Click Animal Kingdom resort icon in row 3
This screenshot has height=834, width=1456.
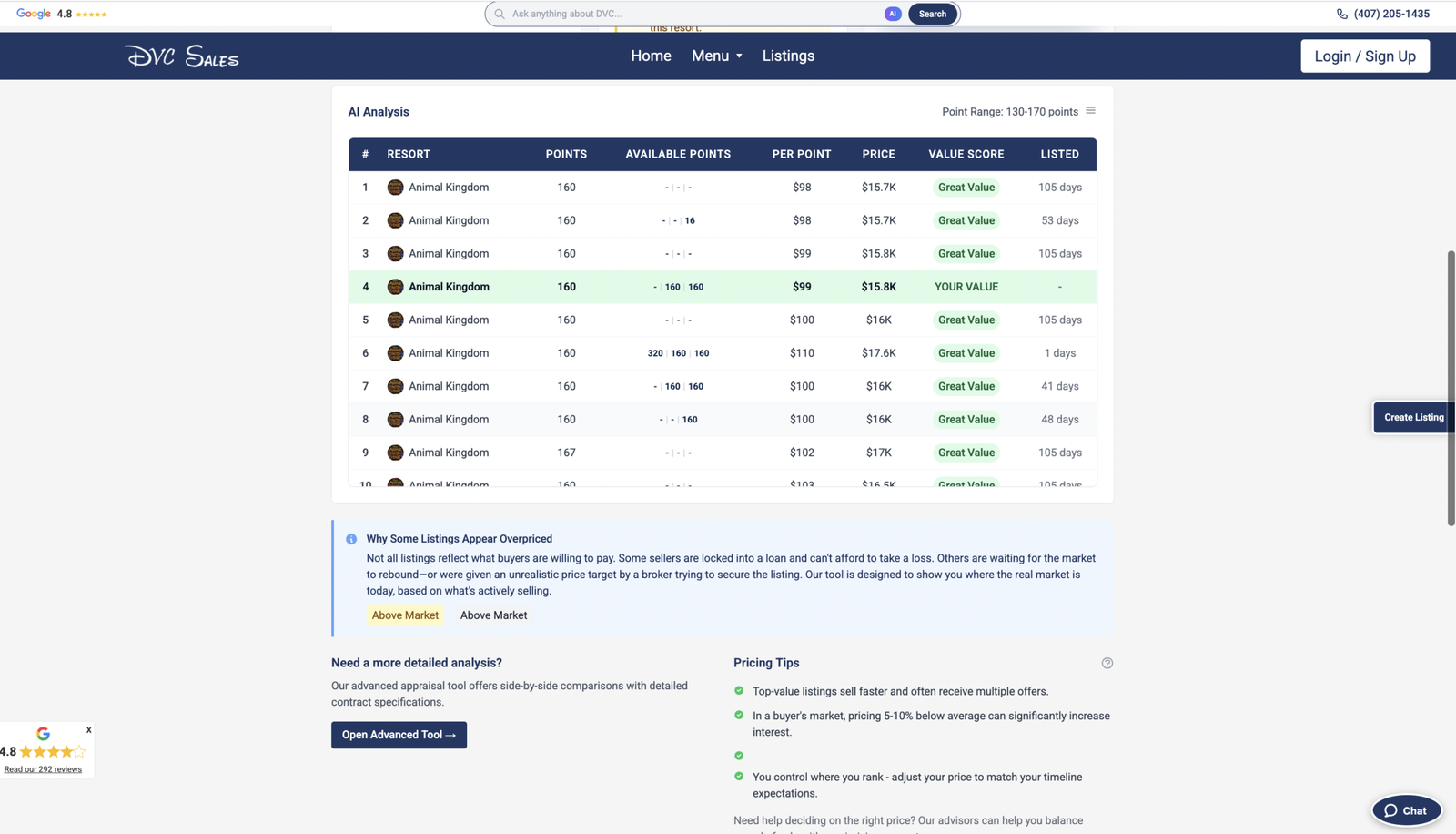point(395,254)
